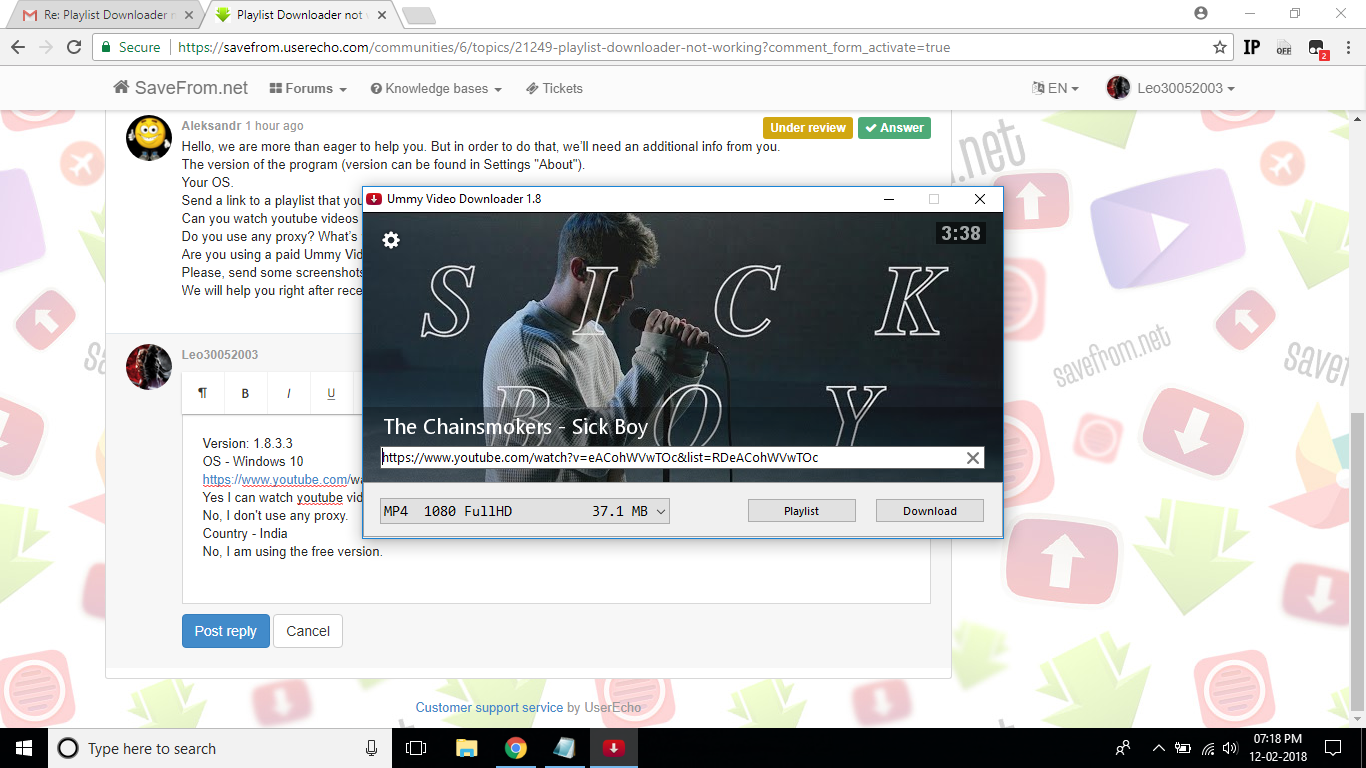Go forward in browser history
1366x768 pixels.
pyautogui.click(x=46, y=47)
